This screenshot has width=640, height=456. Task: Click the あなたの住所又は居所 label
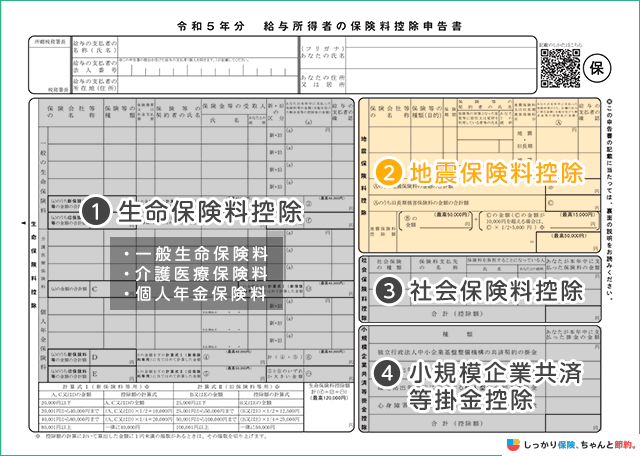point(322,81)
